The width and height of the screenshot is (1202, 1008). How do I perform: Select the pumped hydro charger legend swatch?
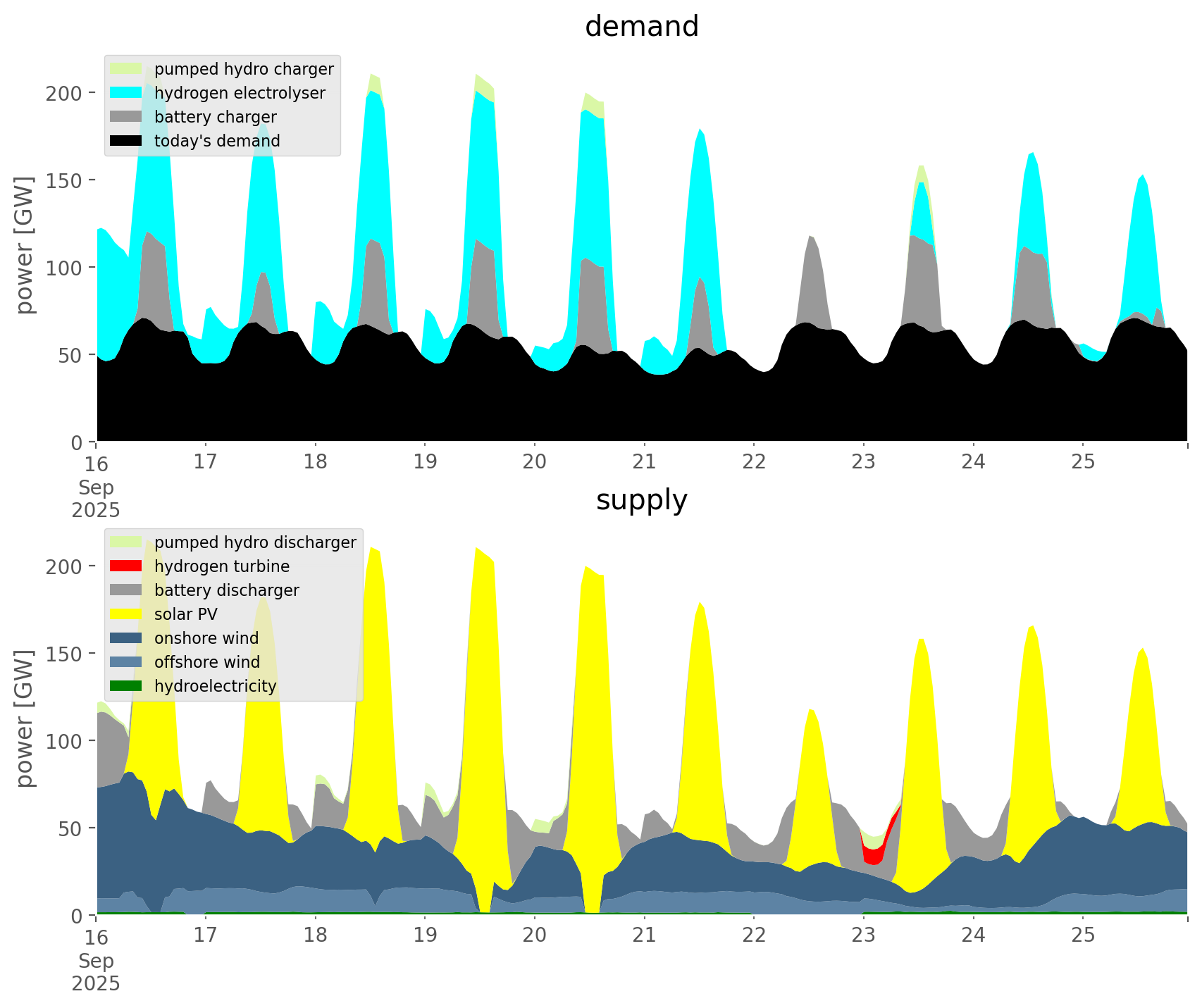[126, 69]
